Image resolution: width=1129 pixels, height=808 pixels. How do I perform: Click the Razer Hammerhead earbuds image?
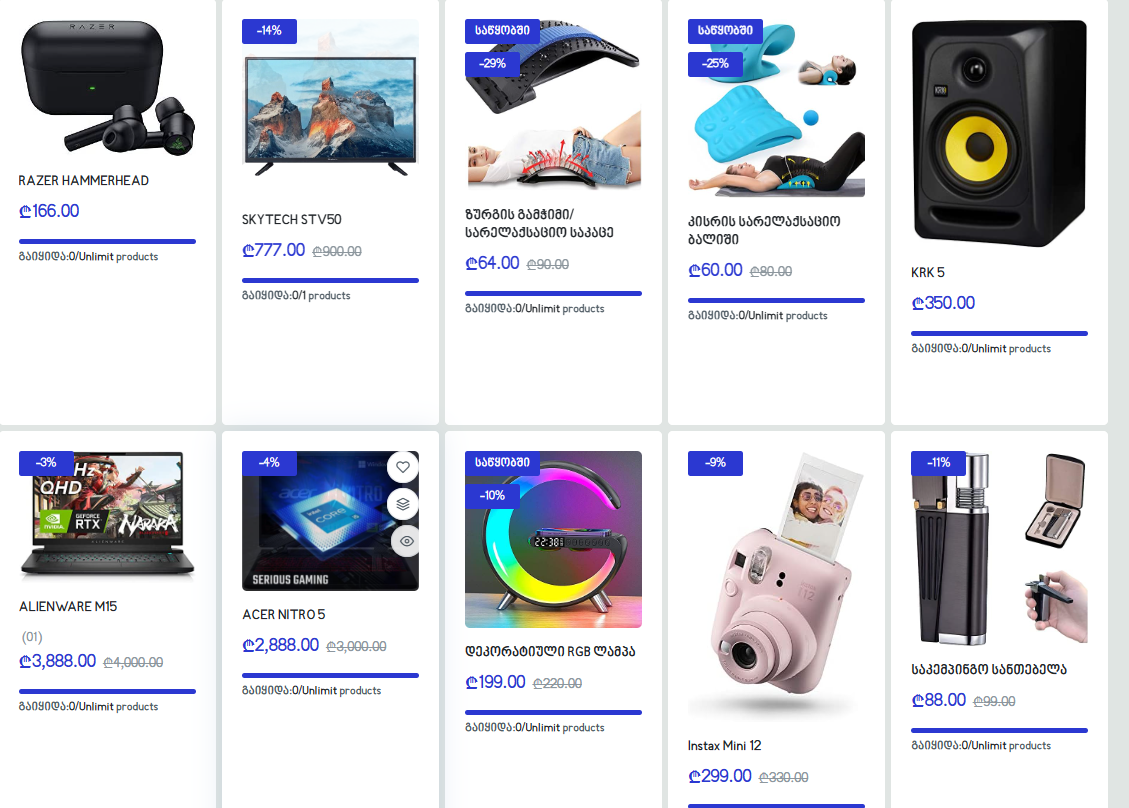107,88
